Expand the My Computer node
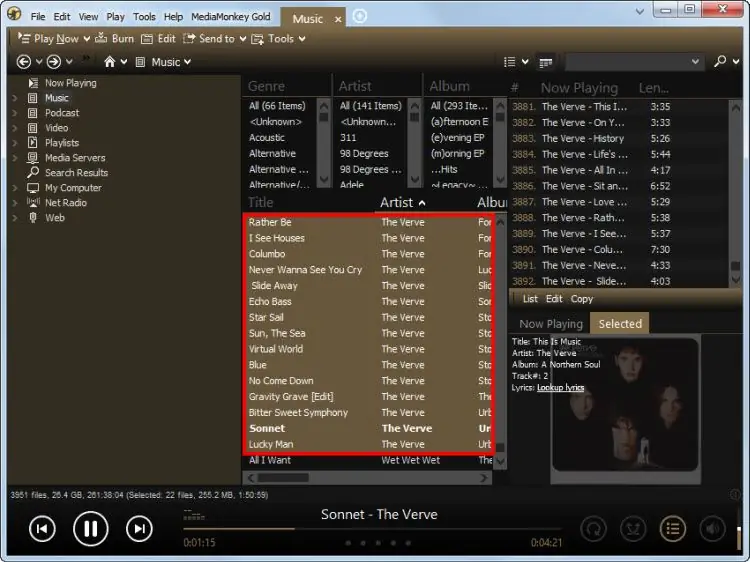This screenshot has height=562, width=750. coord(14,188)
